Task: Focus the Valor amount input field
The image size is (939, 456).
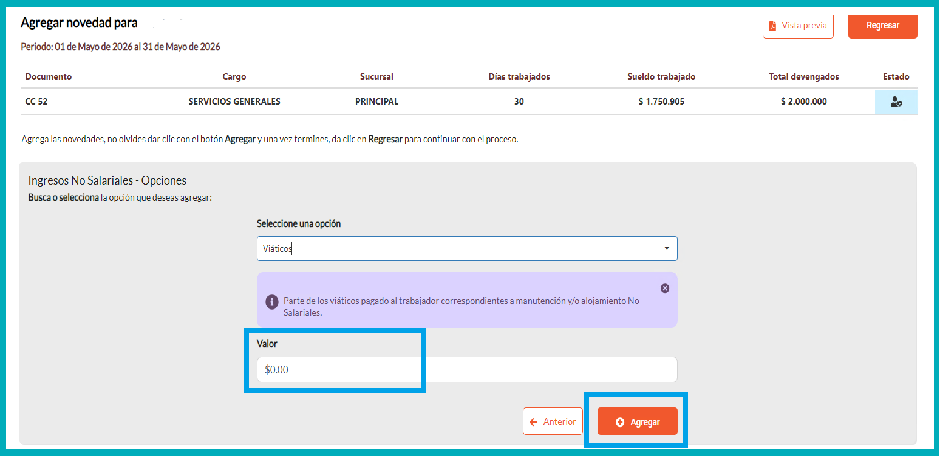Action: click(x=467, y=370)
